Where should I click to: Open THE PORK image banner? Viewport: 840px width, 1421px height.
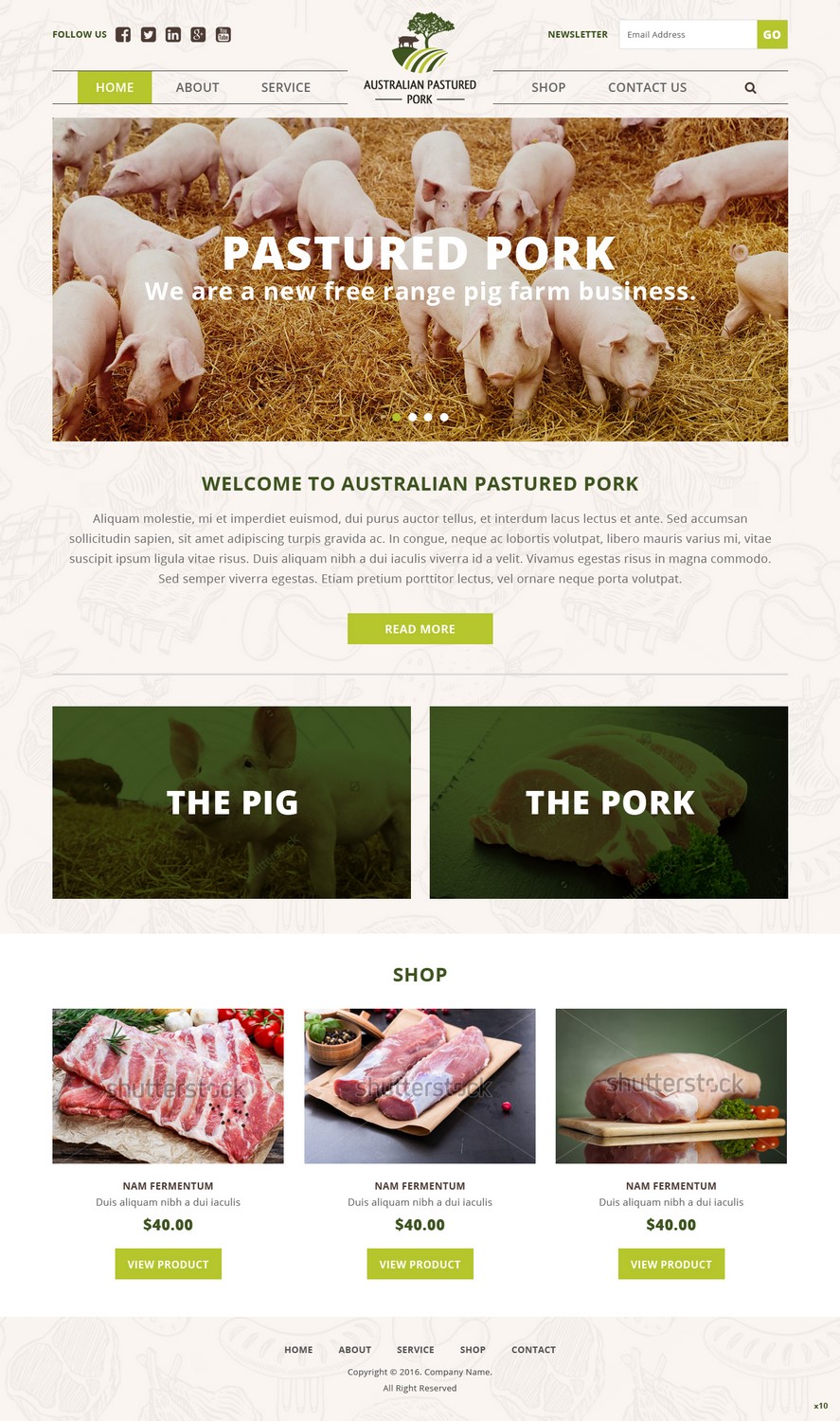click(x=609, y=802)
